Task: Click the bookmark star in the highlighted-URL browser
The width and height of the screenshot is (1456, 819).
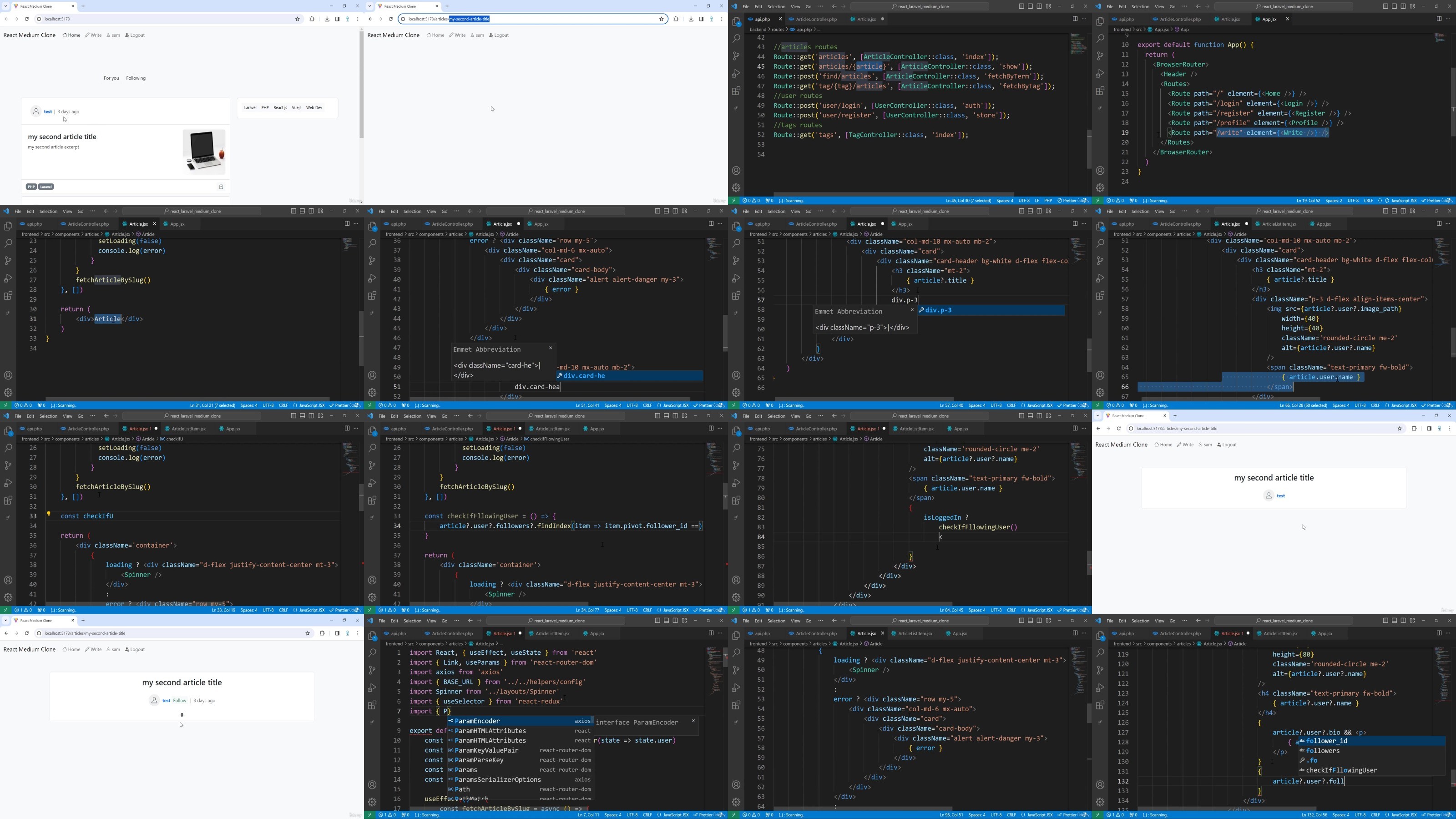Action: [661, 19]
